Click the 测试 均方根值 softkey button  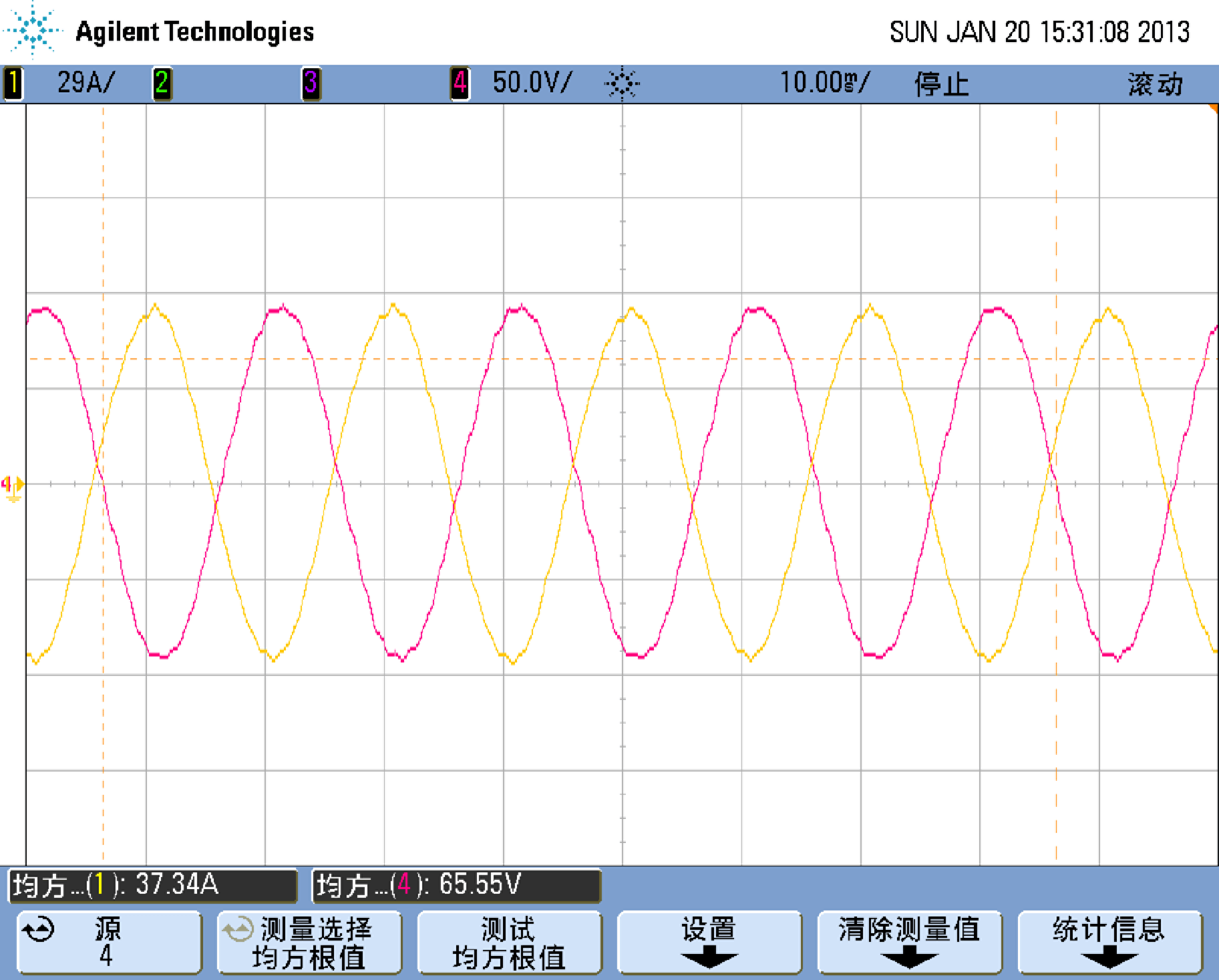[510, 943]
